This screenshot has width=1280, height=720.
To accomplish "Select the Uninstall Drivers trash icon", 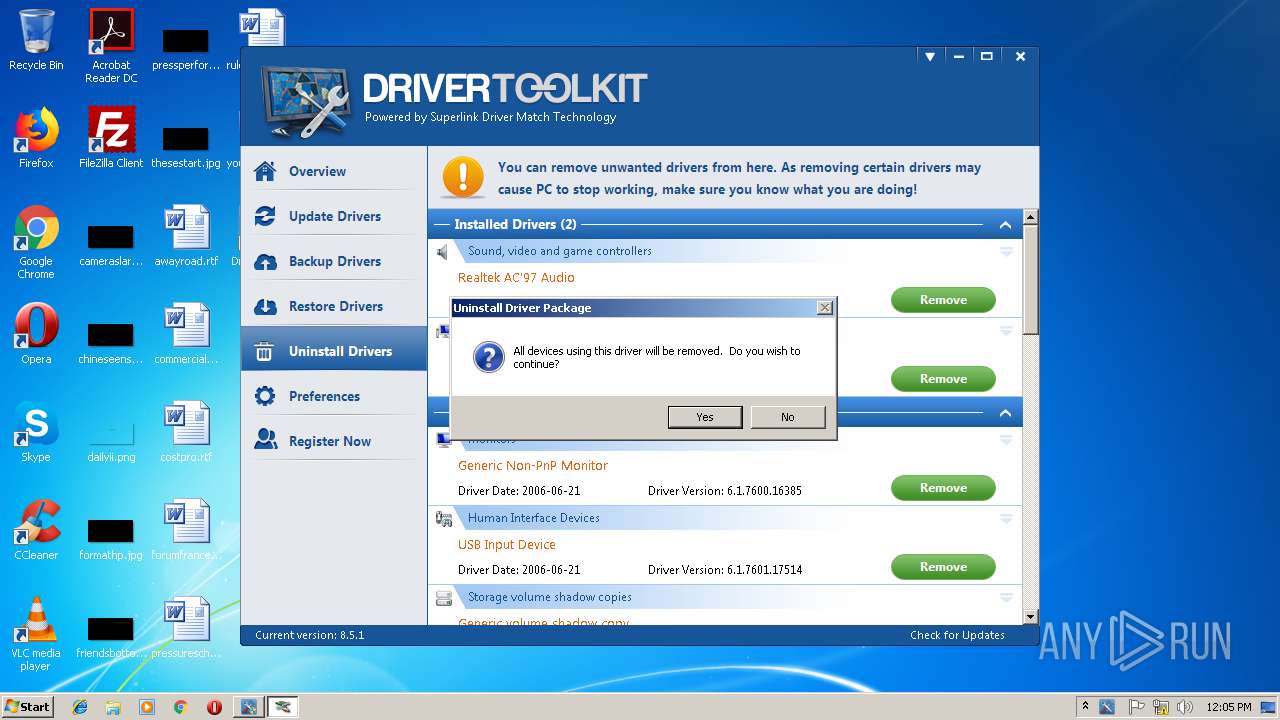I will [265, 351].
